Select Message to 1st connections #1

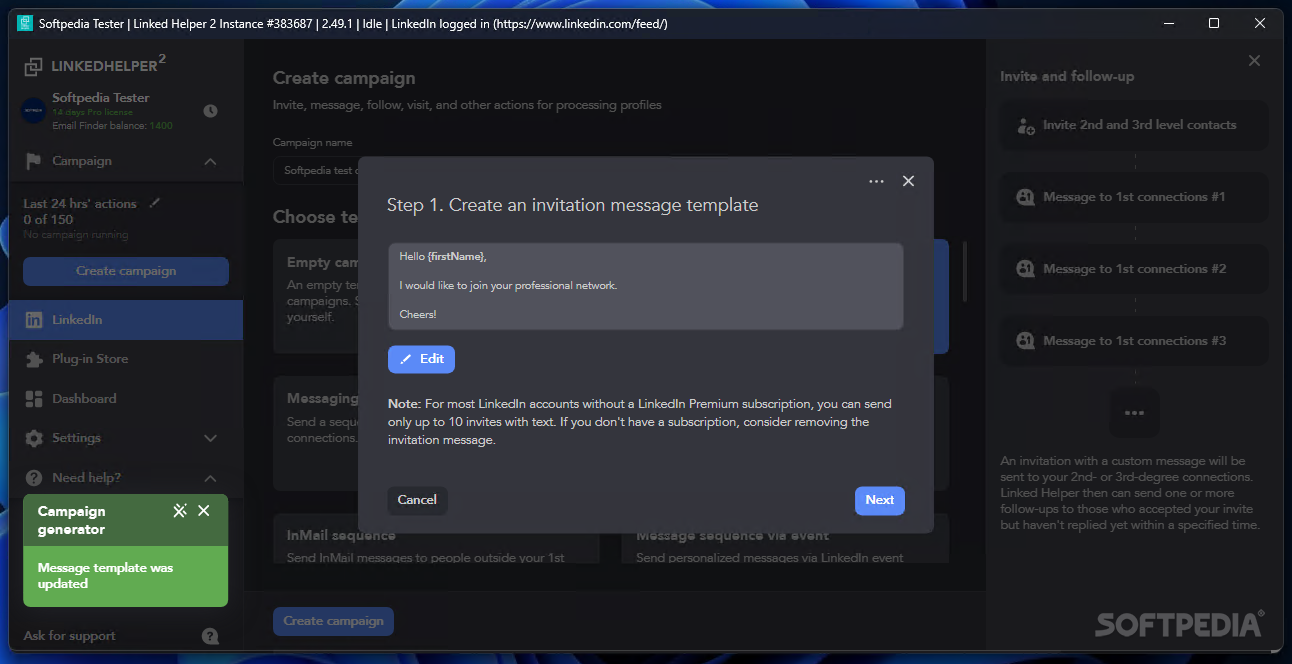click(x=1134, y=197)
